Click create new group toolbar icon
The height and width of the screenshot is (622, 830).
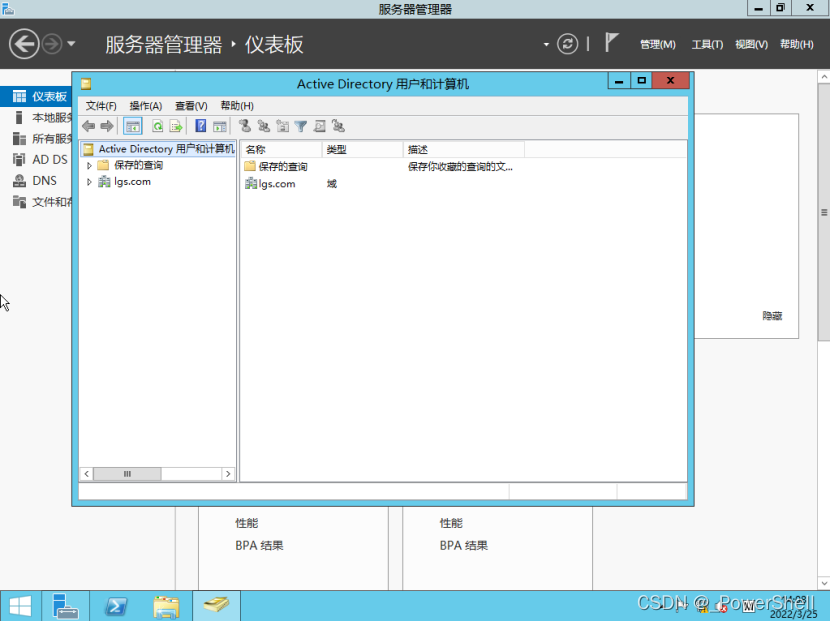pyautogui.click(x=264, y=126)
